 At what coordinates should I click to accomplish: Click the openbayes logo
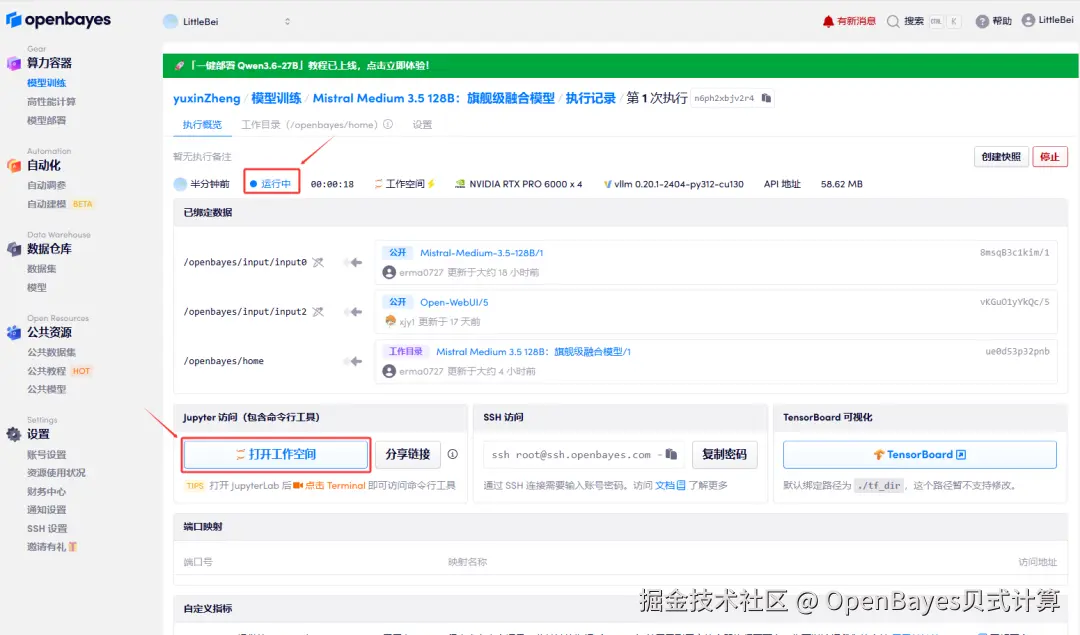click(x=58, y=20)
